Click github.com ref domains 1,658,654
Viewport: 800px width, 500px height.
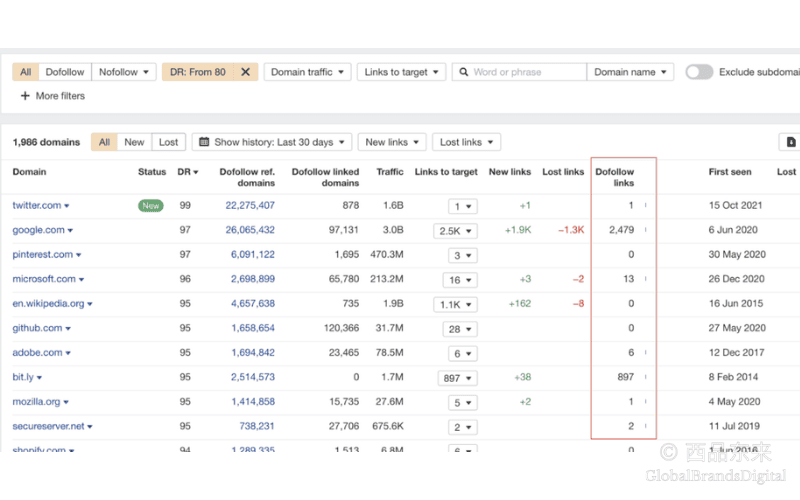253,328
